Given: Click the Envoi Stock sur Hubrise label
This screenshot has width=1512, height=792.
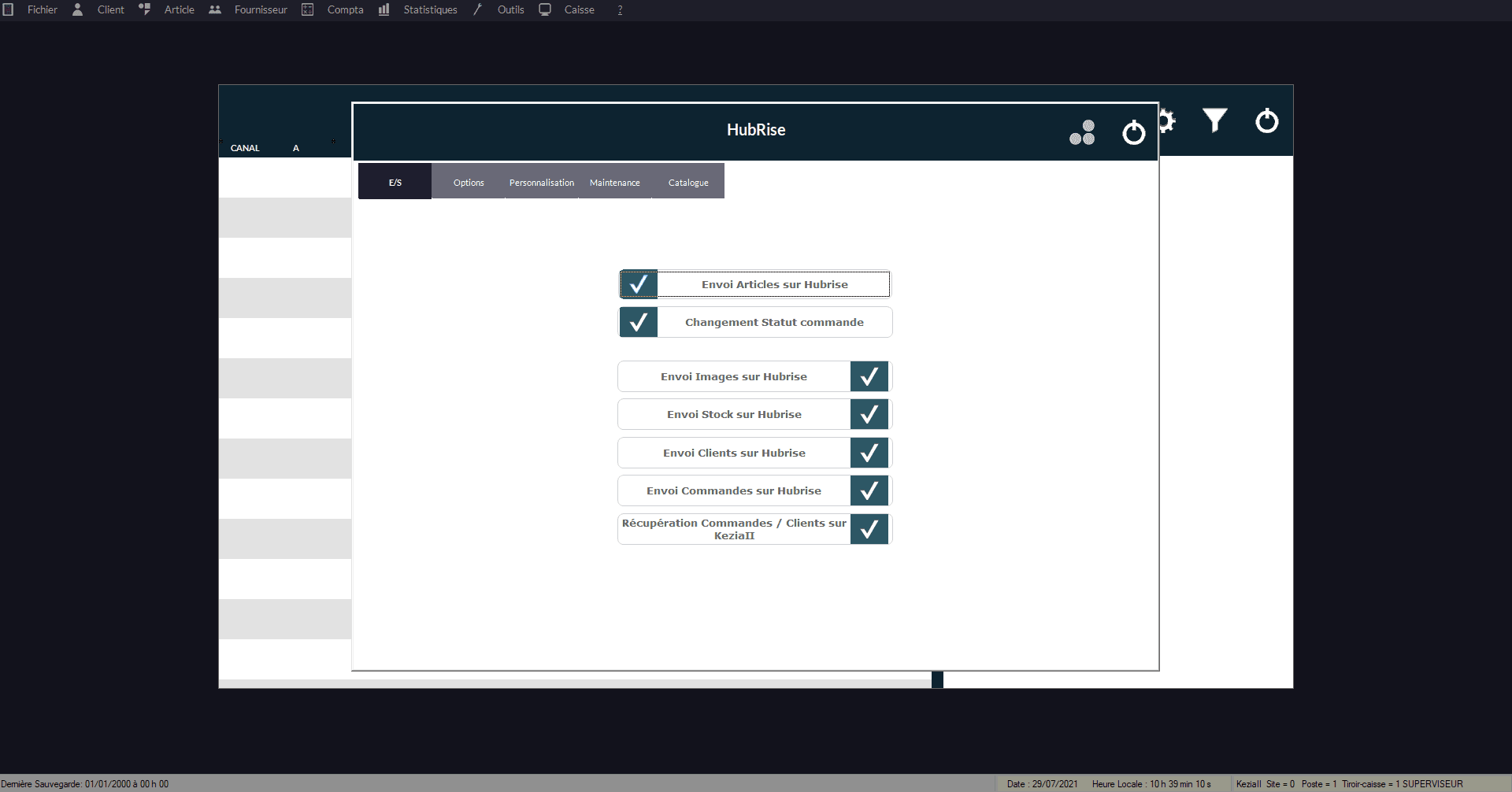Looking at the screenshot, I should coord(734,415).
